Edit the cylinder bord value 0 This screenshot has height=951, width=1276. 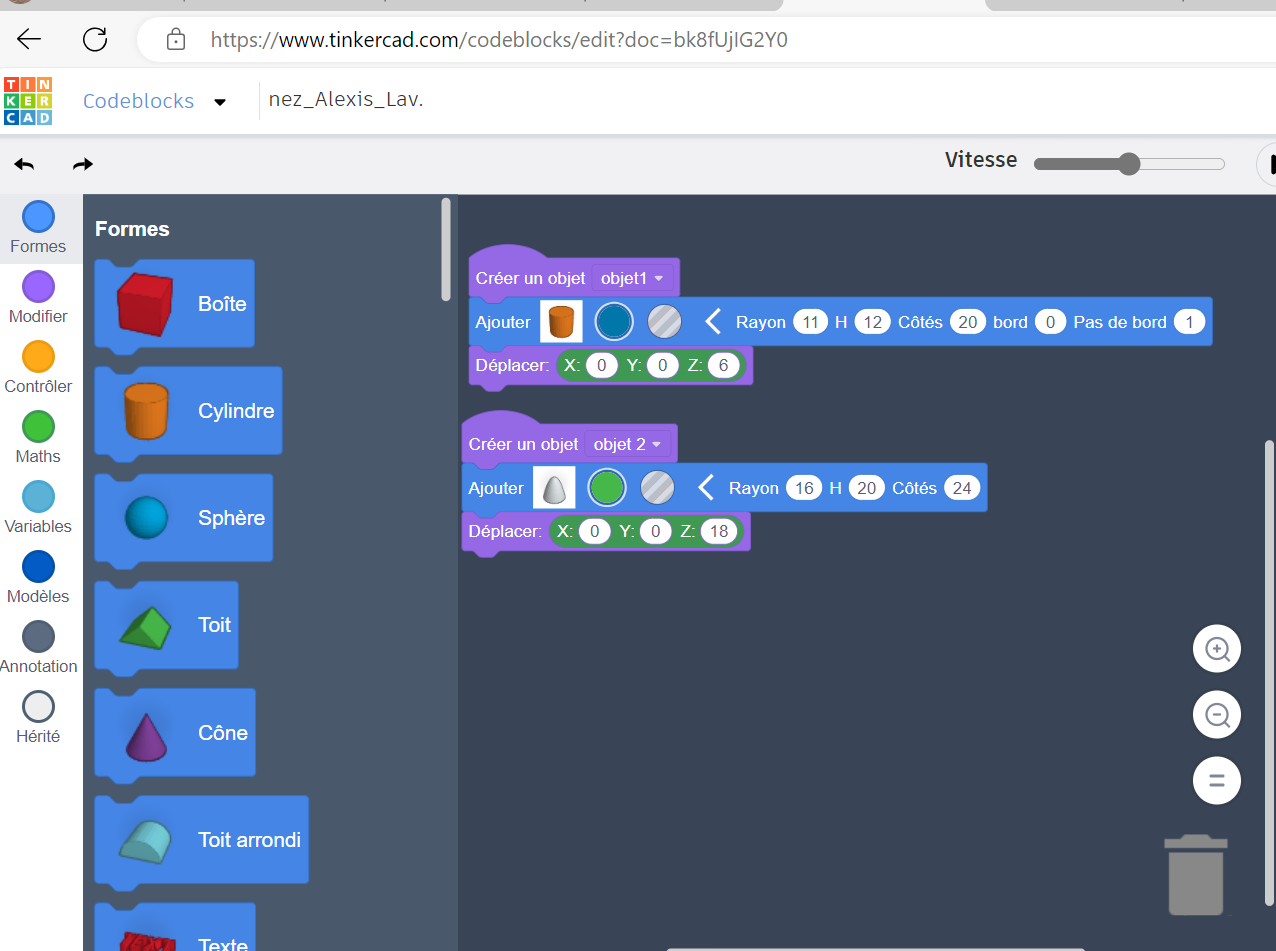tap(1050, 322)
